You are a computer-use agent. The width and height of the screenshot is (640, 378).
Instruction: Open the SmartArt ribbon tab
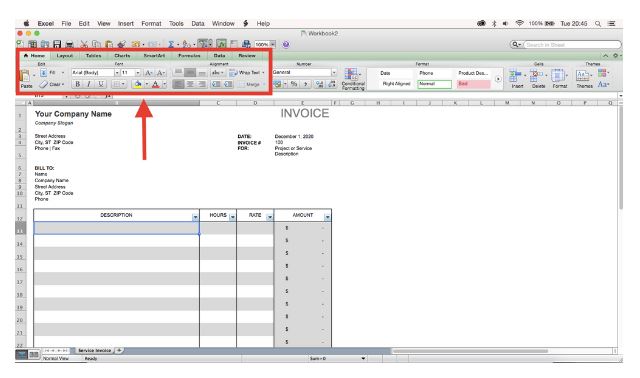(x=154, y=56)
